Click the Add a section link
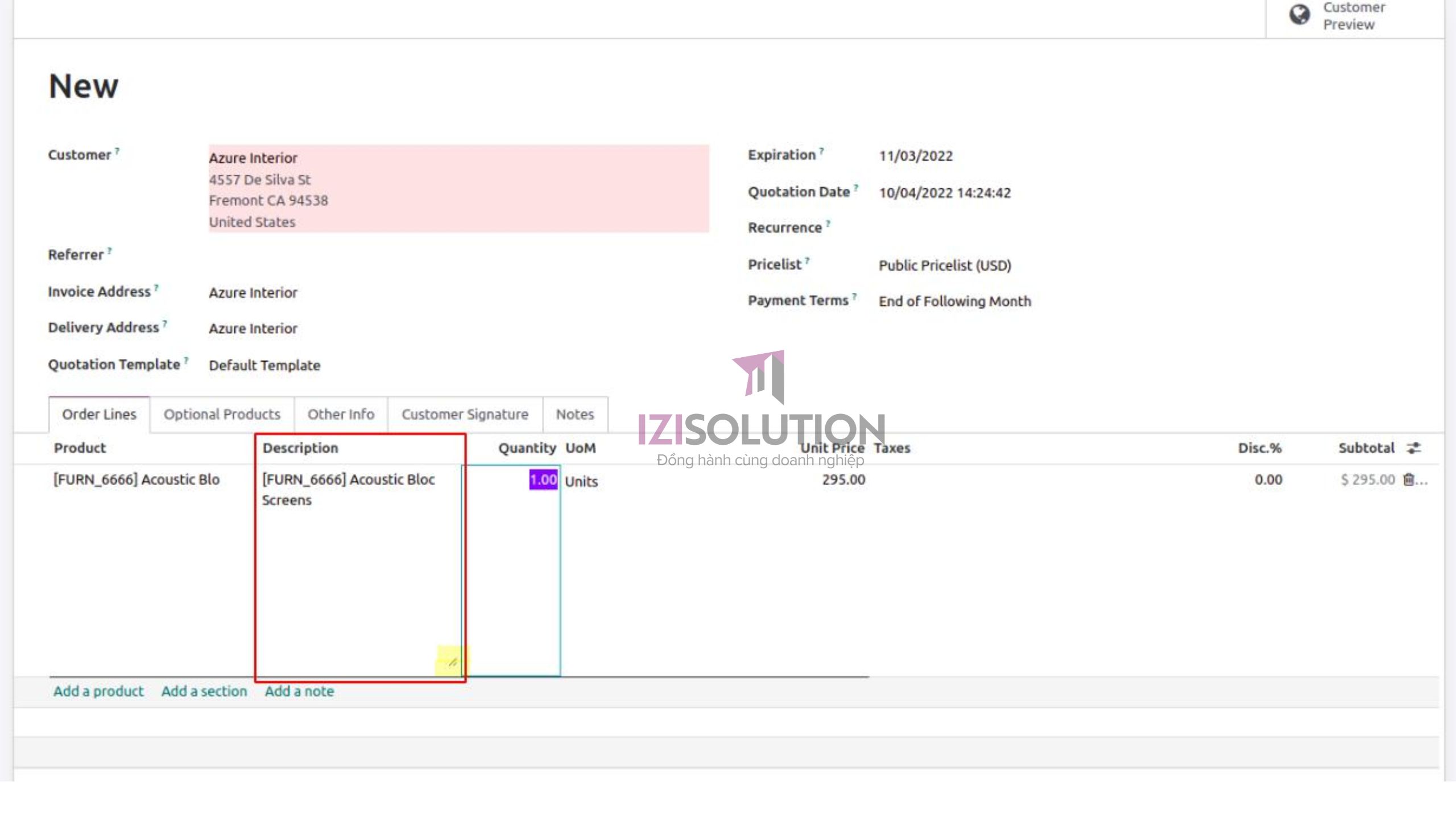The image size is (1456, 819). [x=204, y=691]
